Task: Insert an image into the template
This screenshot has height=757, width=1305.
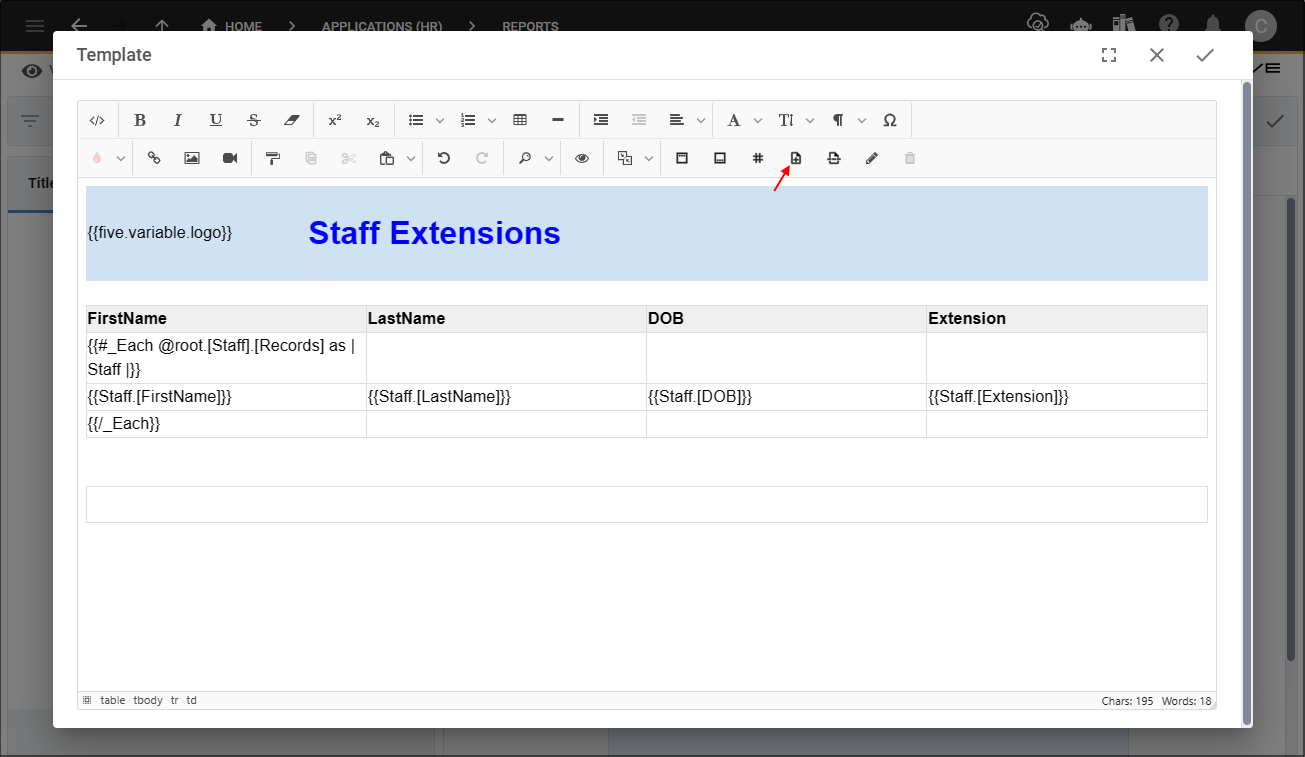Action: point(191,157)
